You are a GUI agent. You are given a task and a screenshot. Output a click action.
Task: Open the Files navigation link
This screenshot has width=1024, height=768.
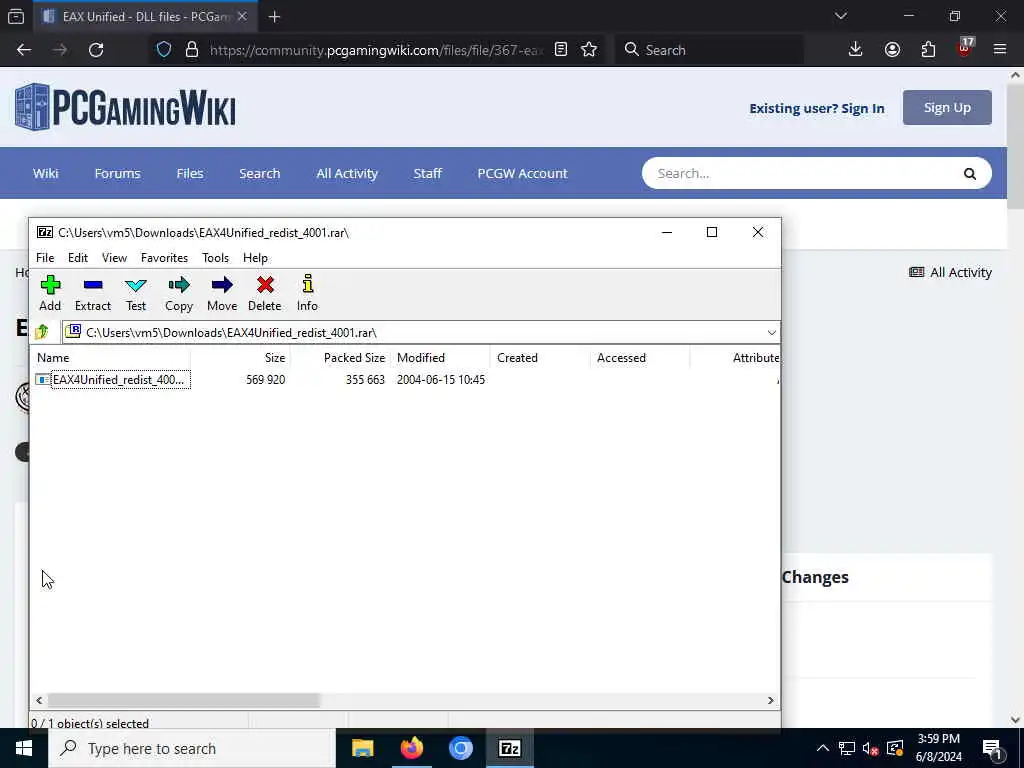click(x=189, y=174)
